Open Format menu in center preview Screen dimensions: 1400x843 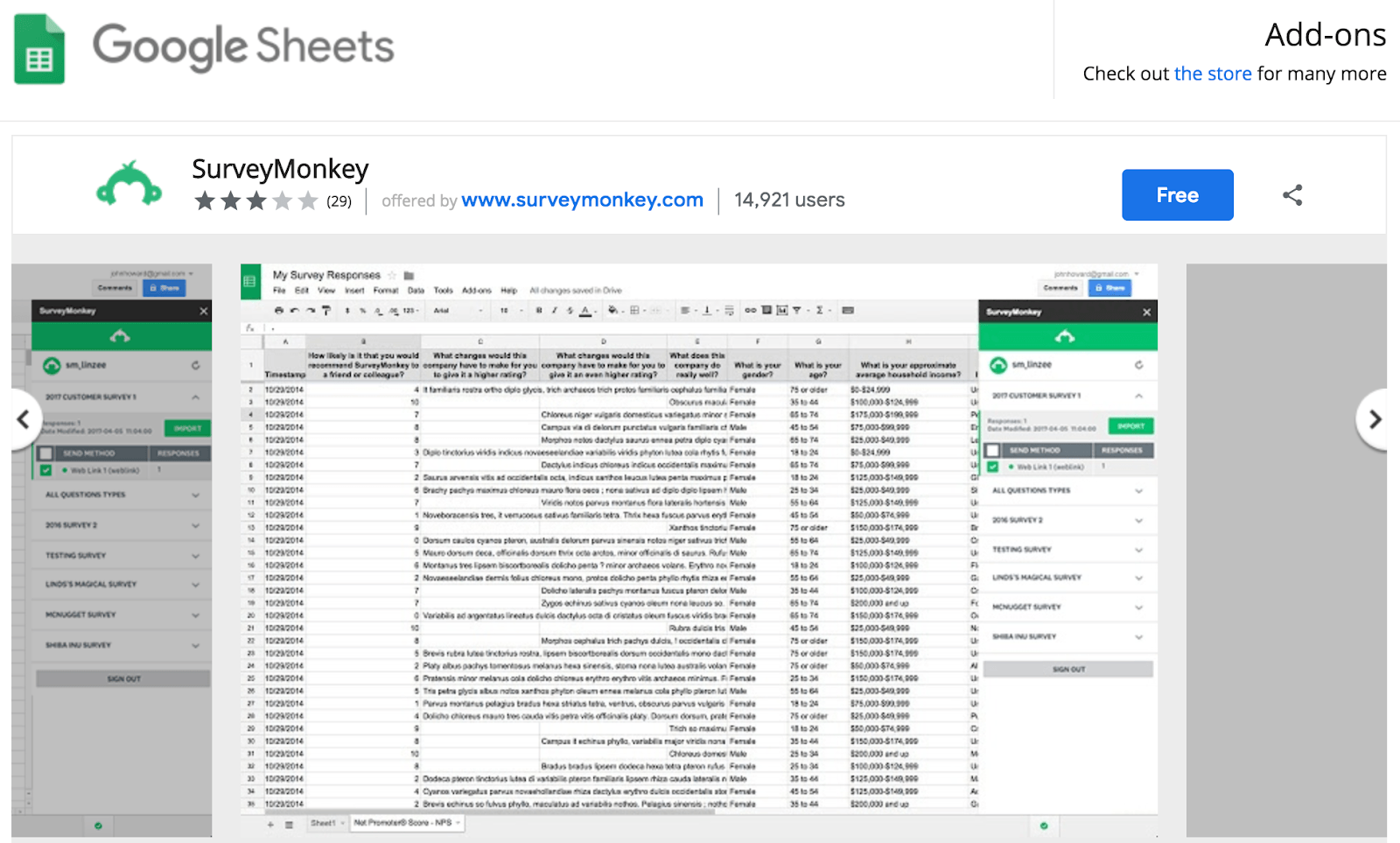point(386,291)
